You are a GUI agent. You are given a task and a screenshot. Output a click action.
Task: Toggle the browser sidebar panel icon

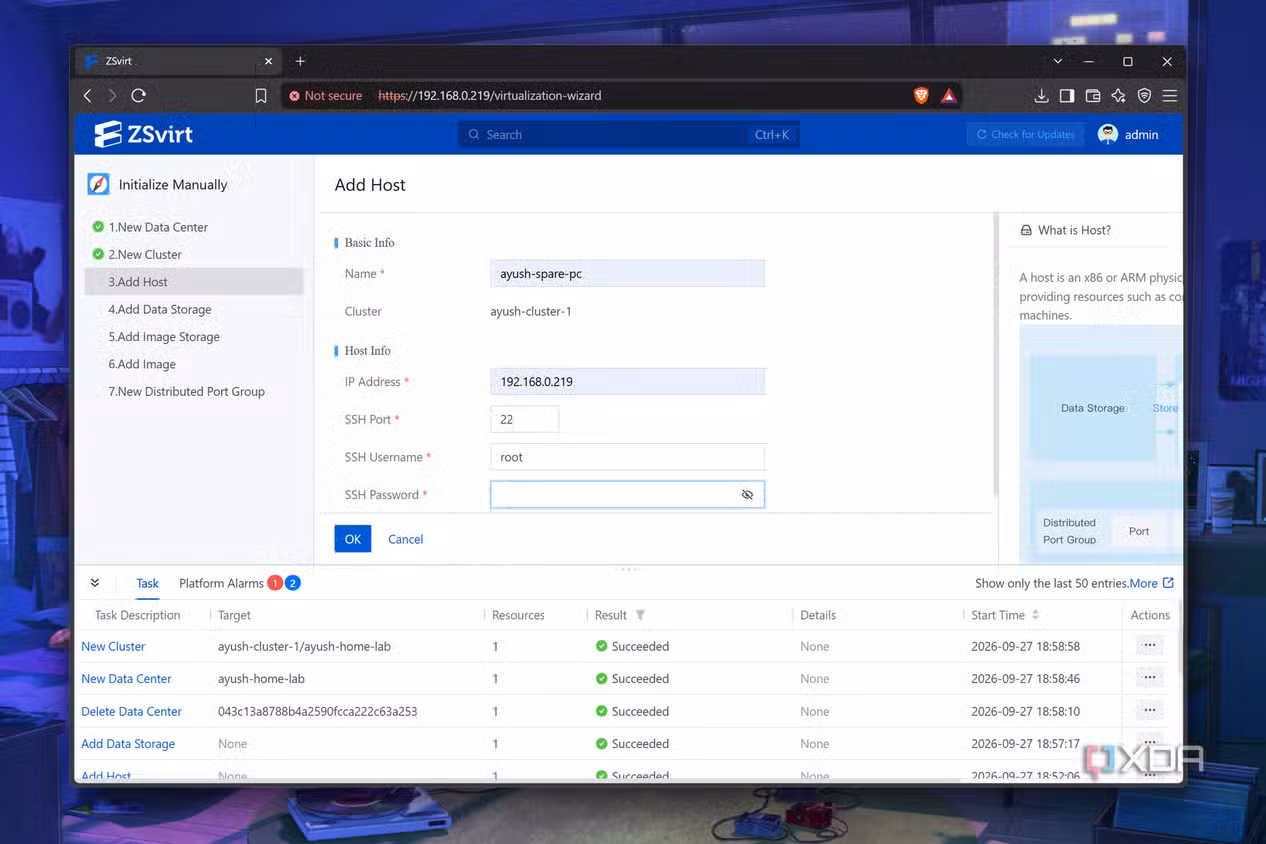click(1067, 96)
